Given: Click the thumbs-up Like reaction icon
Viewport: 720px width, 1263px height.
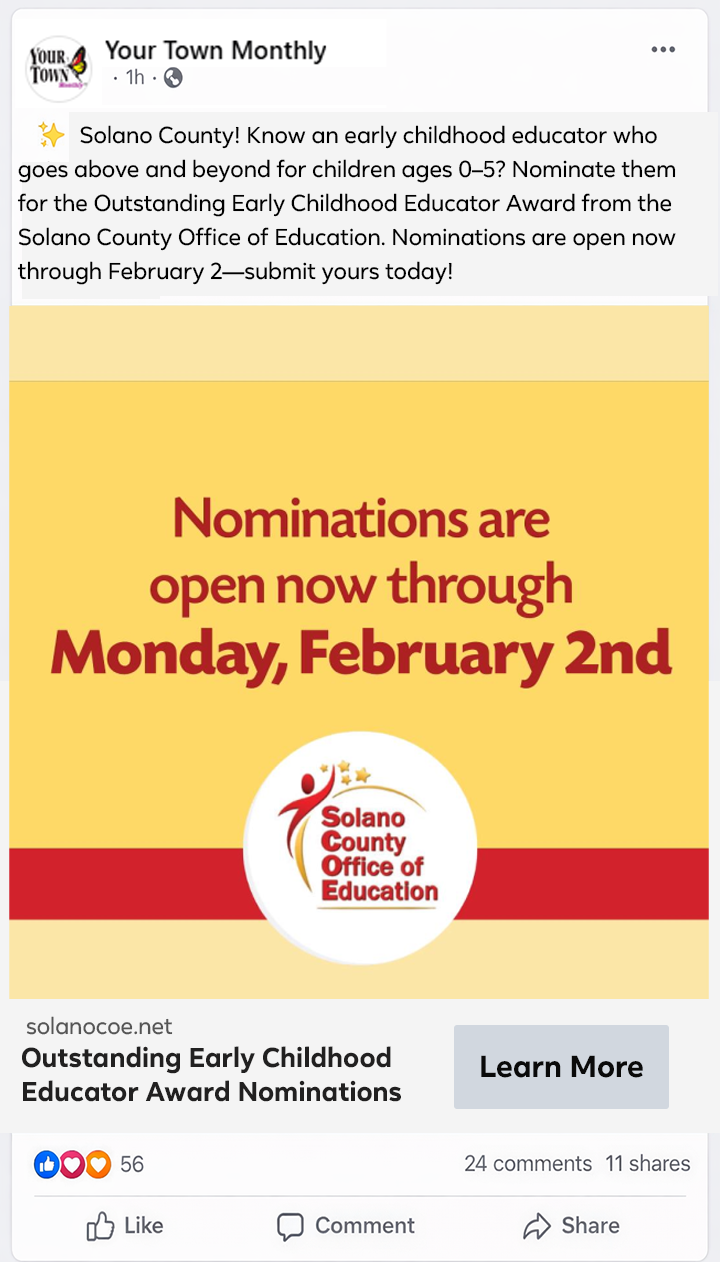Looking at the screenshot, I should [x=46, y=1164].
